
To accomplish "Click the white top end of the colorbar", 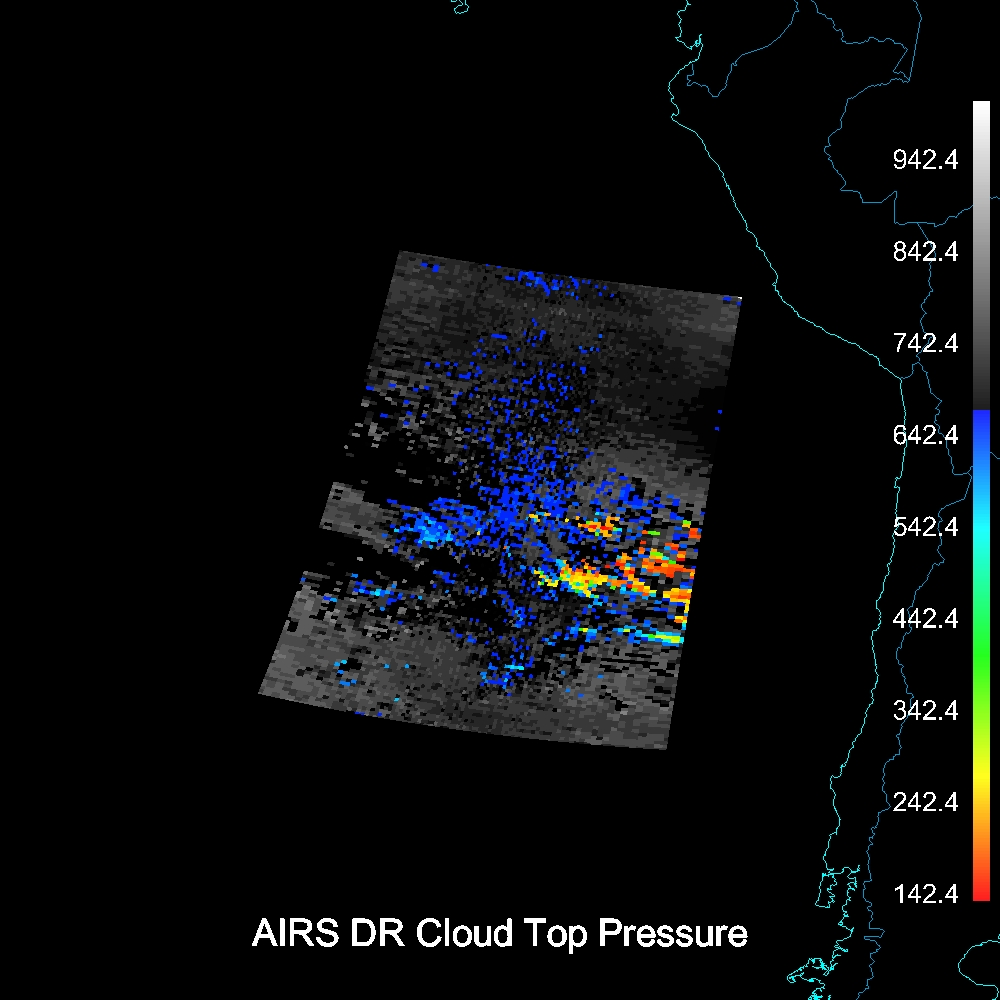I will (980, 108).
